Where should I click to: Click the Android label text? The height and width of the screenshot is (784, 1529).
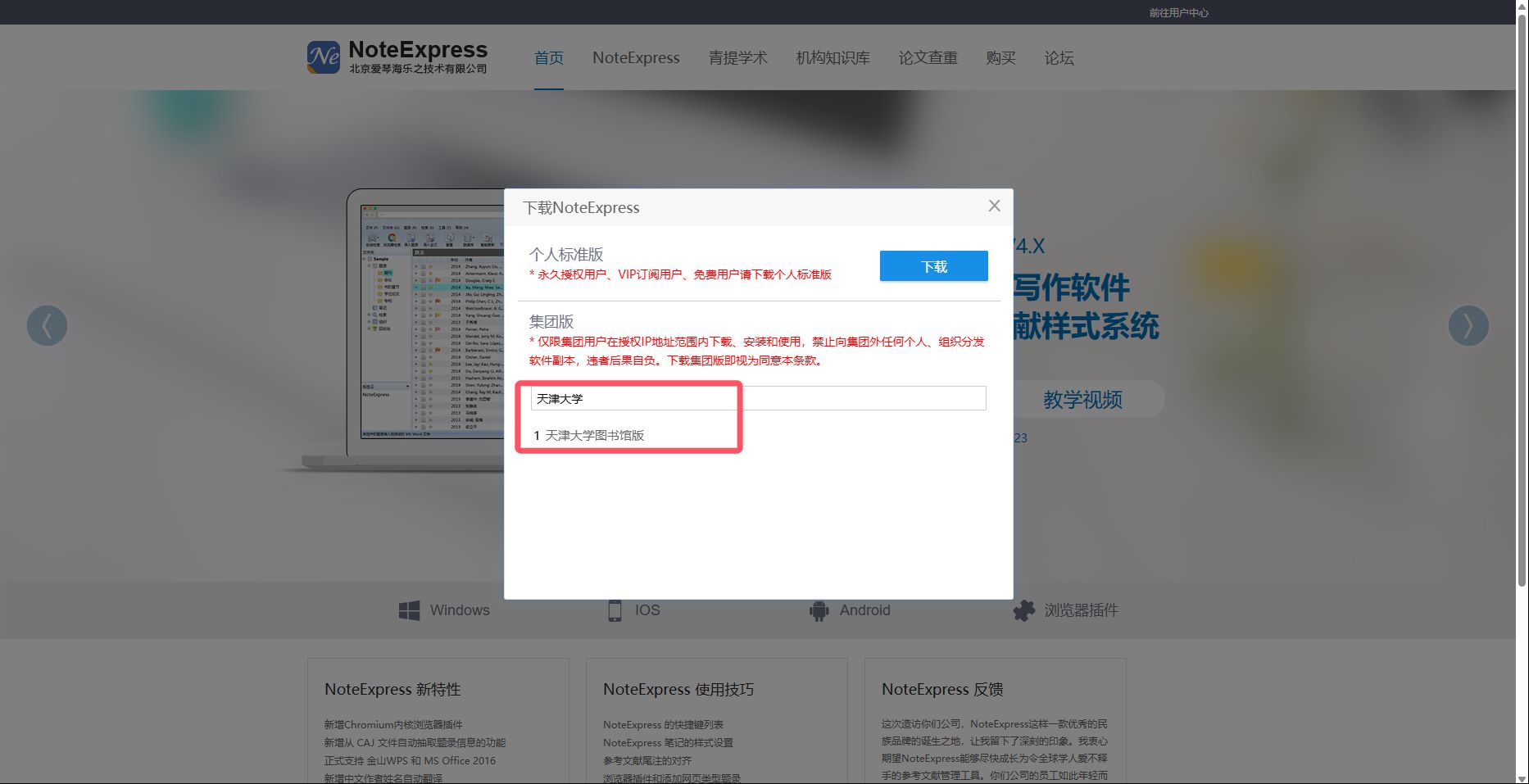tap(864, 610)
